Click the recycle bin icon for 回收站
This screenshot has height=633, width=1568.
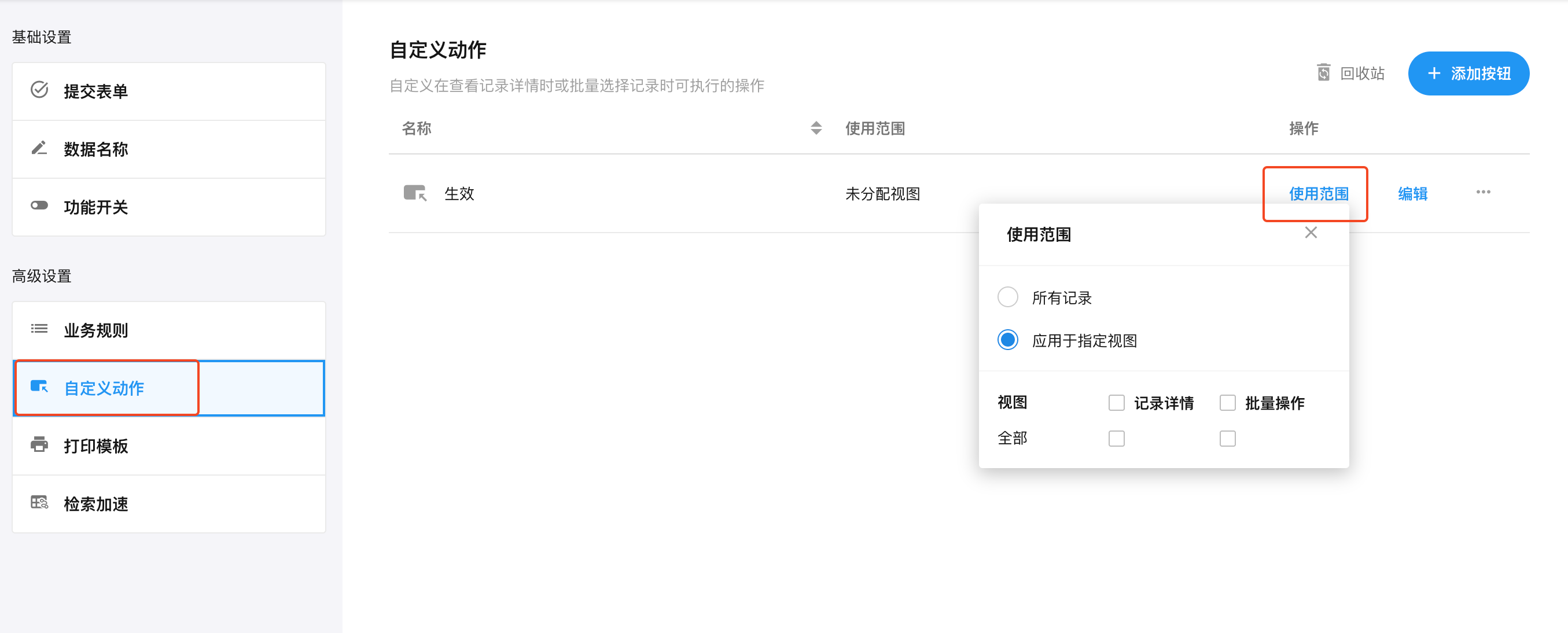(x=1323, y=73)
